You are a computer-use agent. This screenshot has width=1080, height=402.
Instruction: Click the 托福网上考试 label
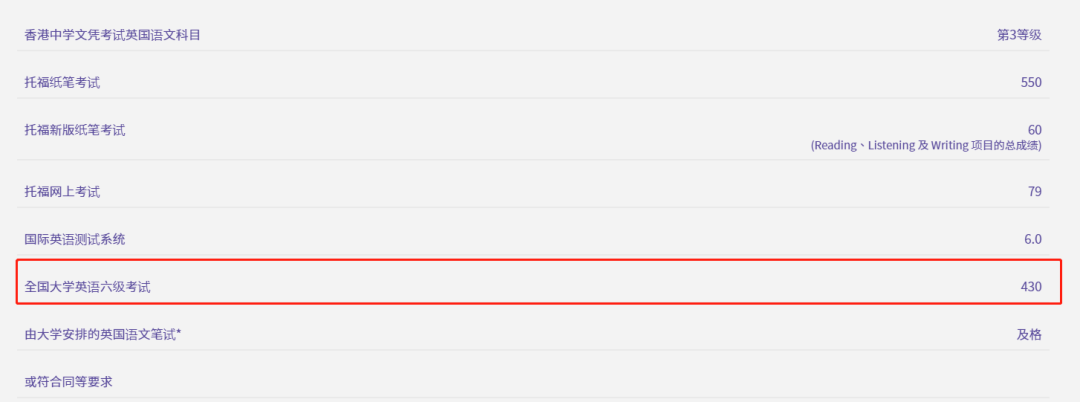[62, 191]
